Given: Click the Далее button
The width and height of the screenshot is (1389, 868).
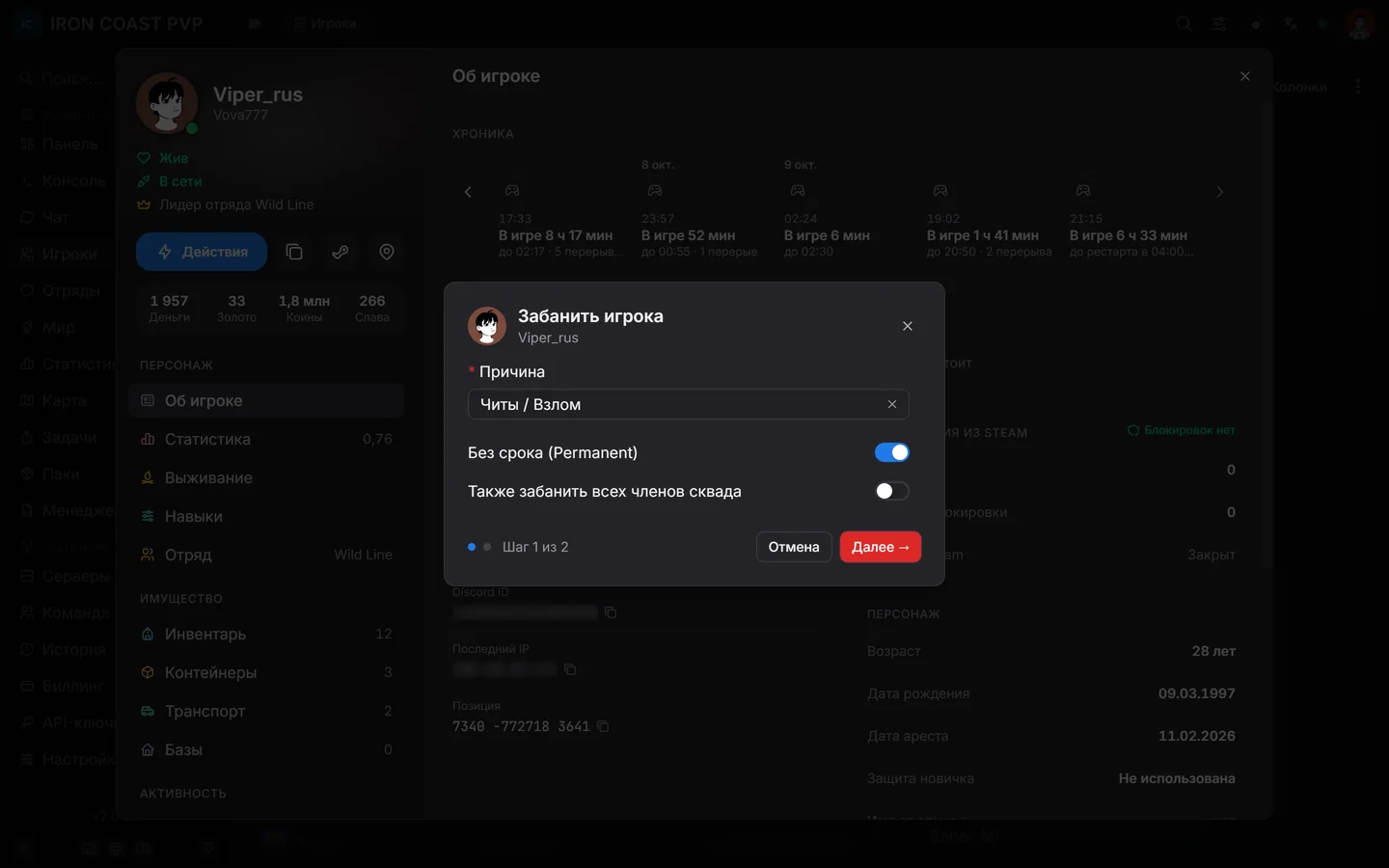Looking at the screenshot, I should [x=881, y=547].
